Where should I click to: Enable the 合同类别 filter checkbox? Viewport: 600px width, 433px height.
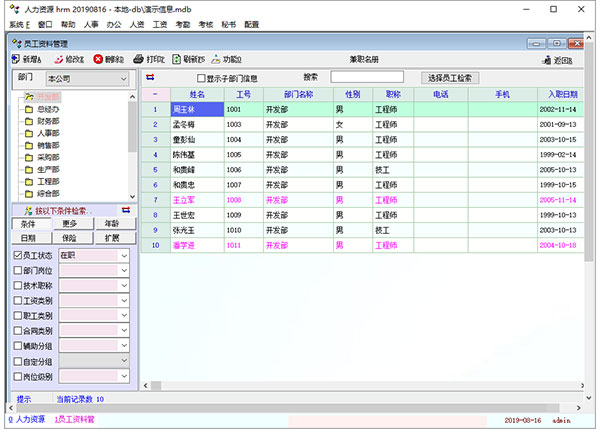click(18, 330)
